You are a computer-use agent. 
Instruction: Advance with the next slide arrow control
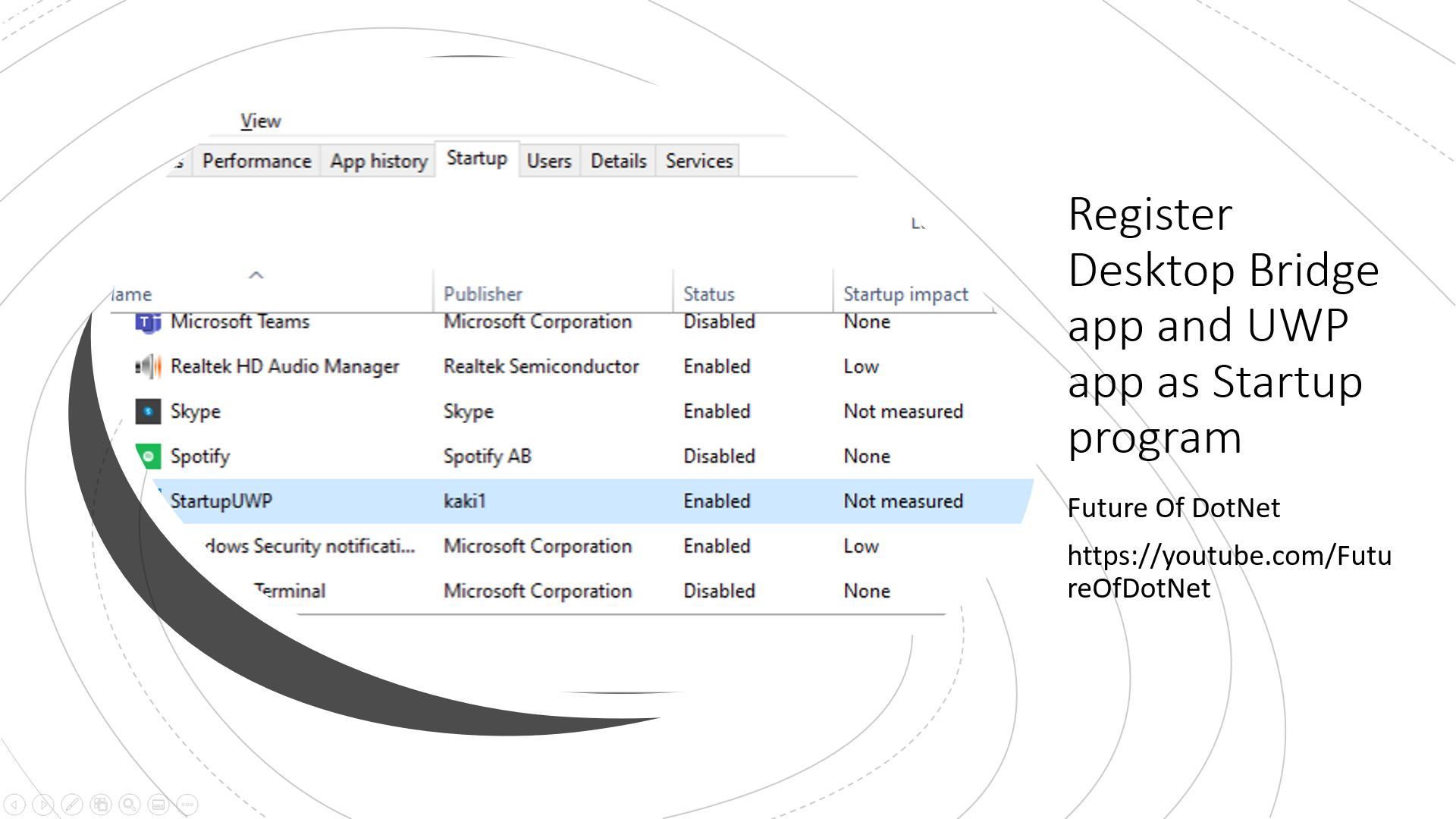pos(43,804)
